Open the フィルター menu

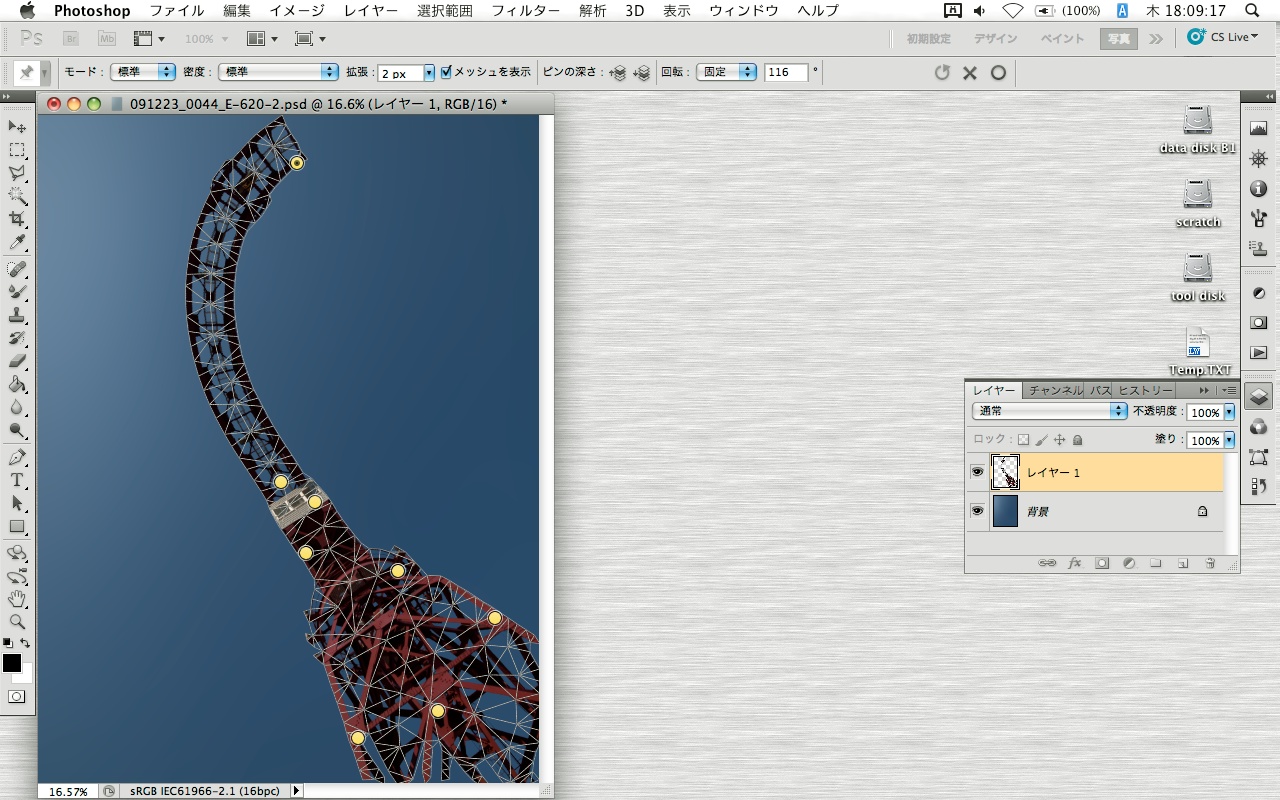coord(526,11)
